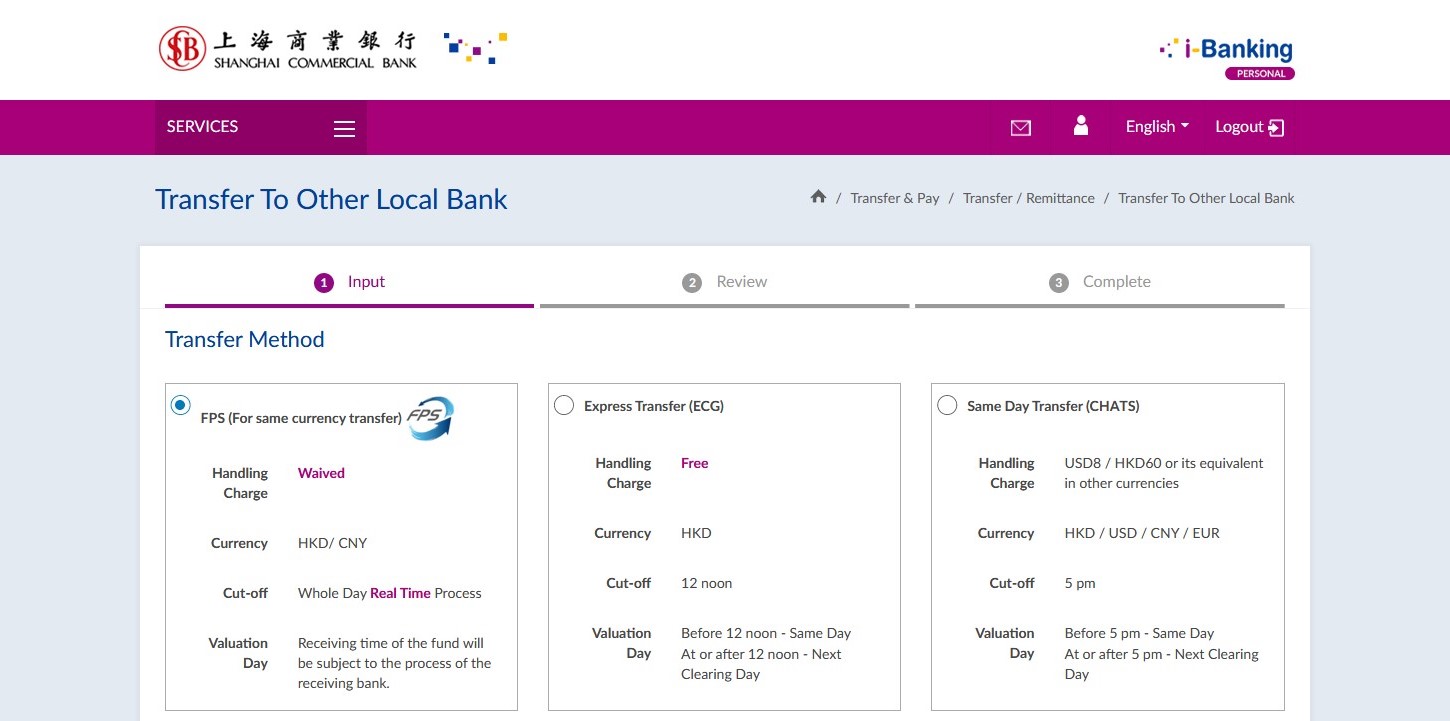The image size is (1450, 721).
Task: Click the Shanghai Commercial Bank logo
Action: coord(288,48)
